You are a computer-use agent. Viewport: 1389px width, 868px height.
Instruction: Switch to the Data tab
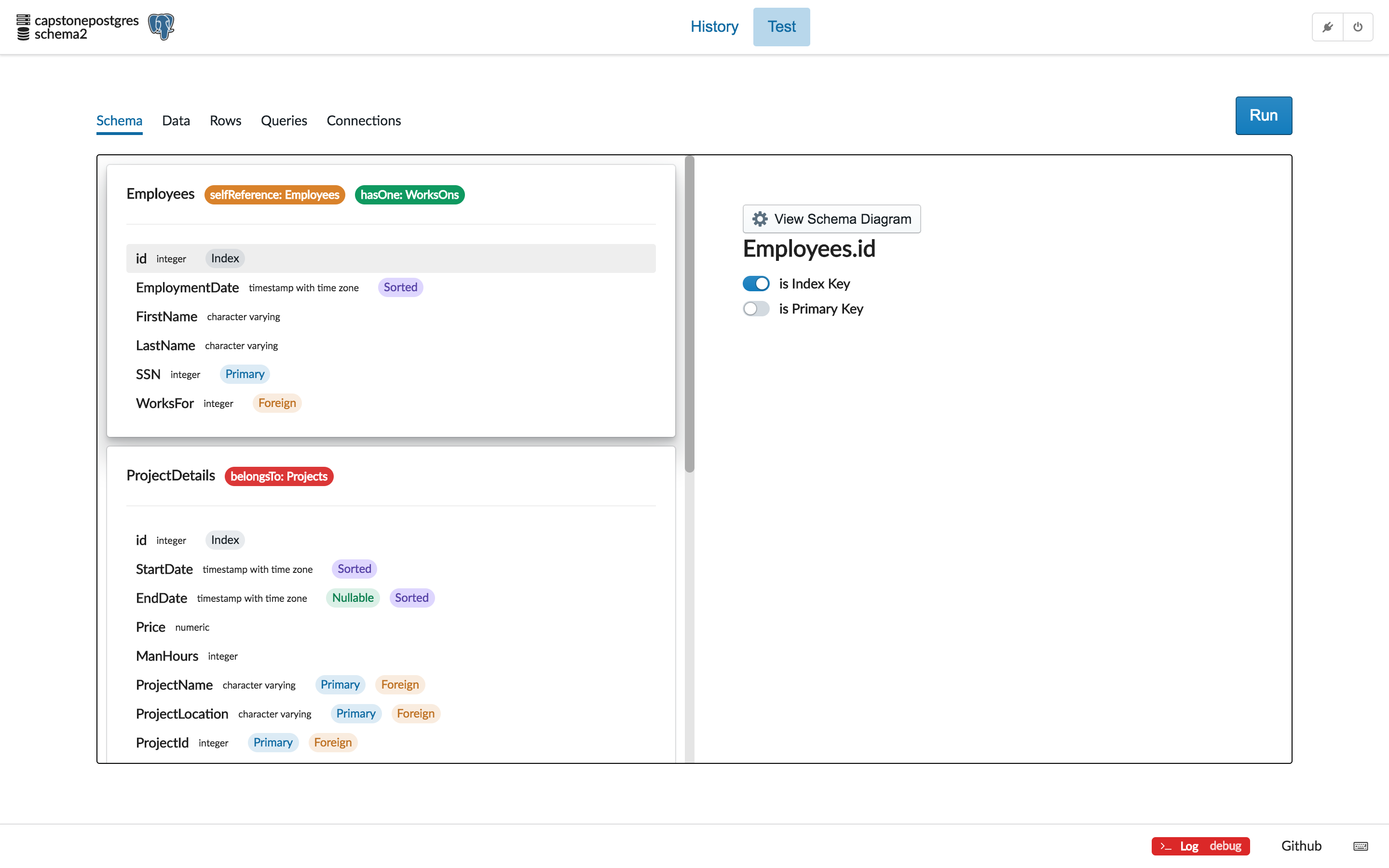176,121
